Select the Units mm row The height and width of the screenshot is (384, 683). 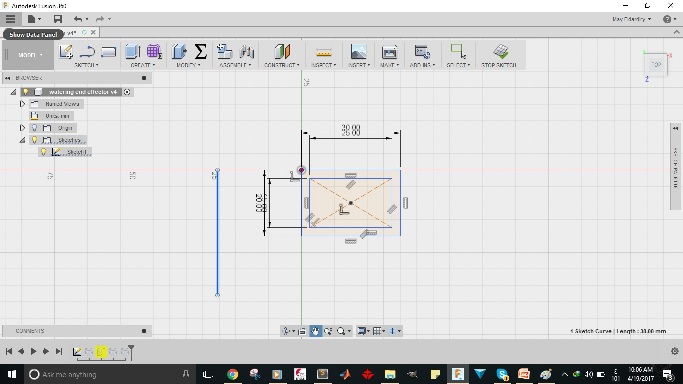point(52,116)
